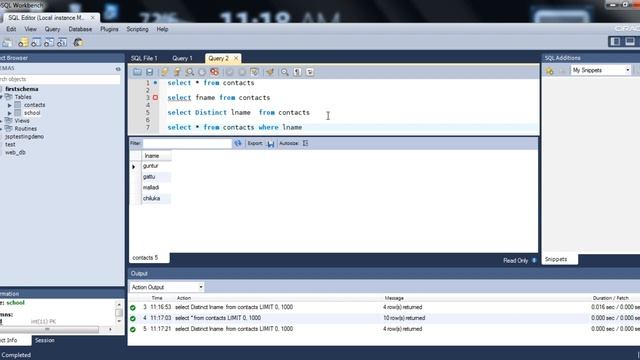Expand the school table node

point(10,113)
